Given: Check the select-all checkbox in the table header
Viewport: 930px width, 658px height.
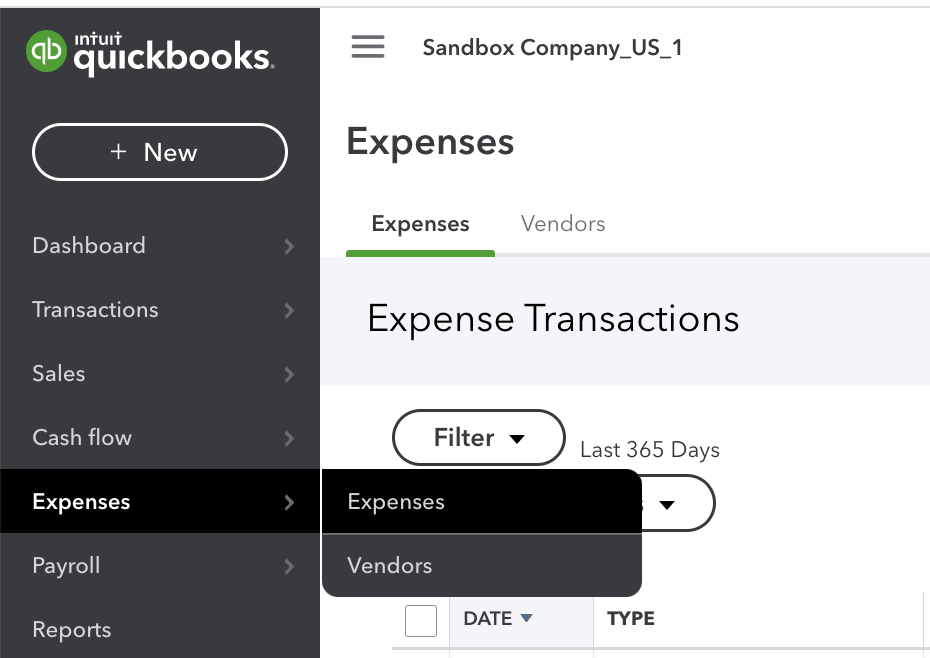Looking at the screenshot, I should (421, 620).
